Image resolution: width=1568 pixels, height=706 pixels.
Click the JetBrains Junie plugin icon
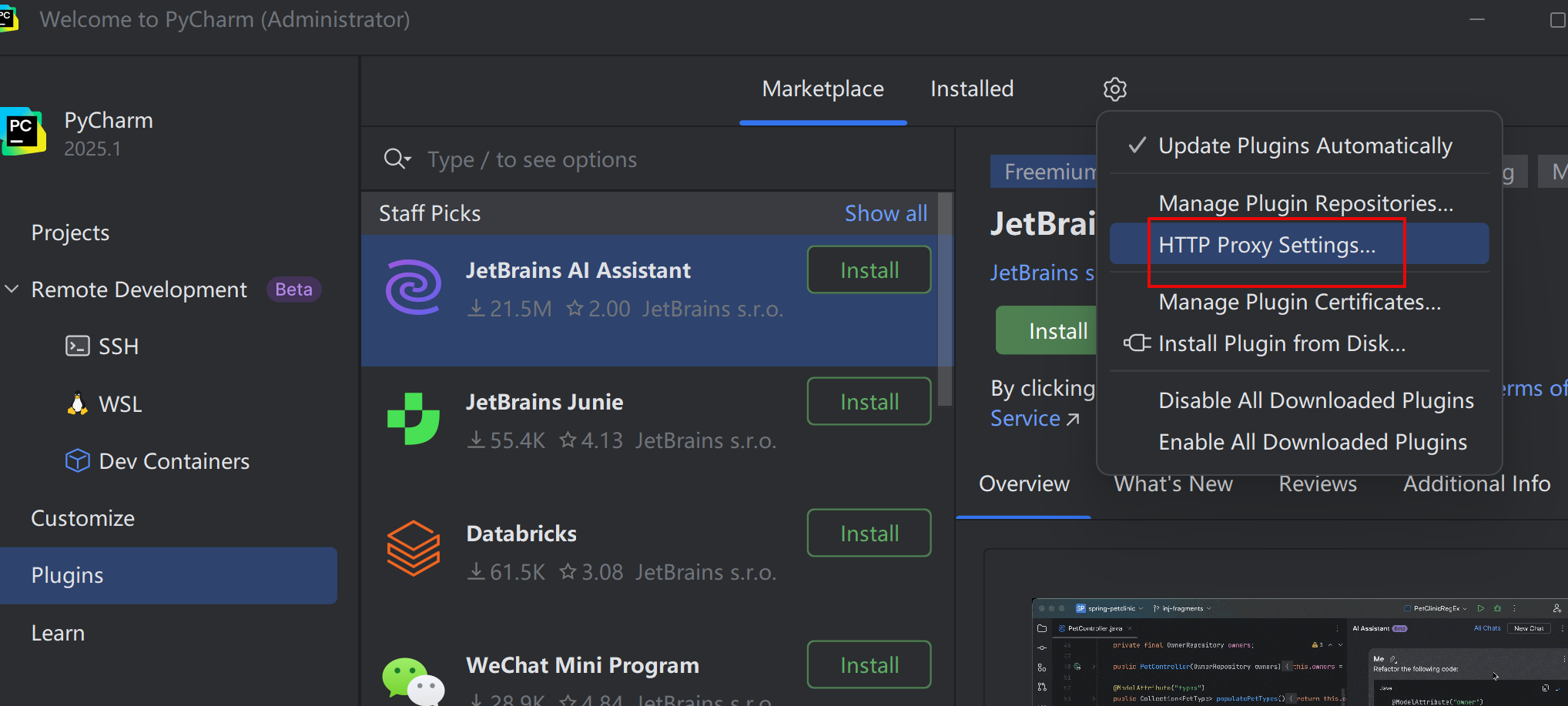(x=414, y=419)
